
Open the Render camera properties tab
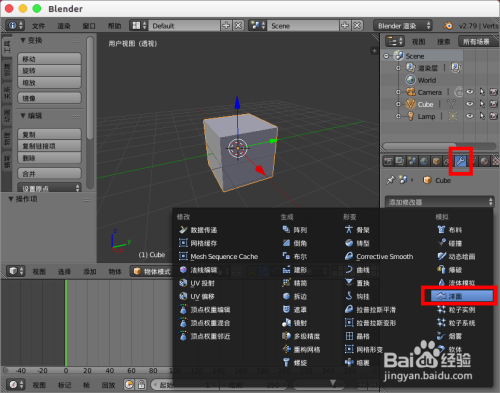click(x=388, y=161)
